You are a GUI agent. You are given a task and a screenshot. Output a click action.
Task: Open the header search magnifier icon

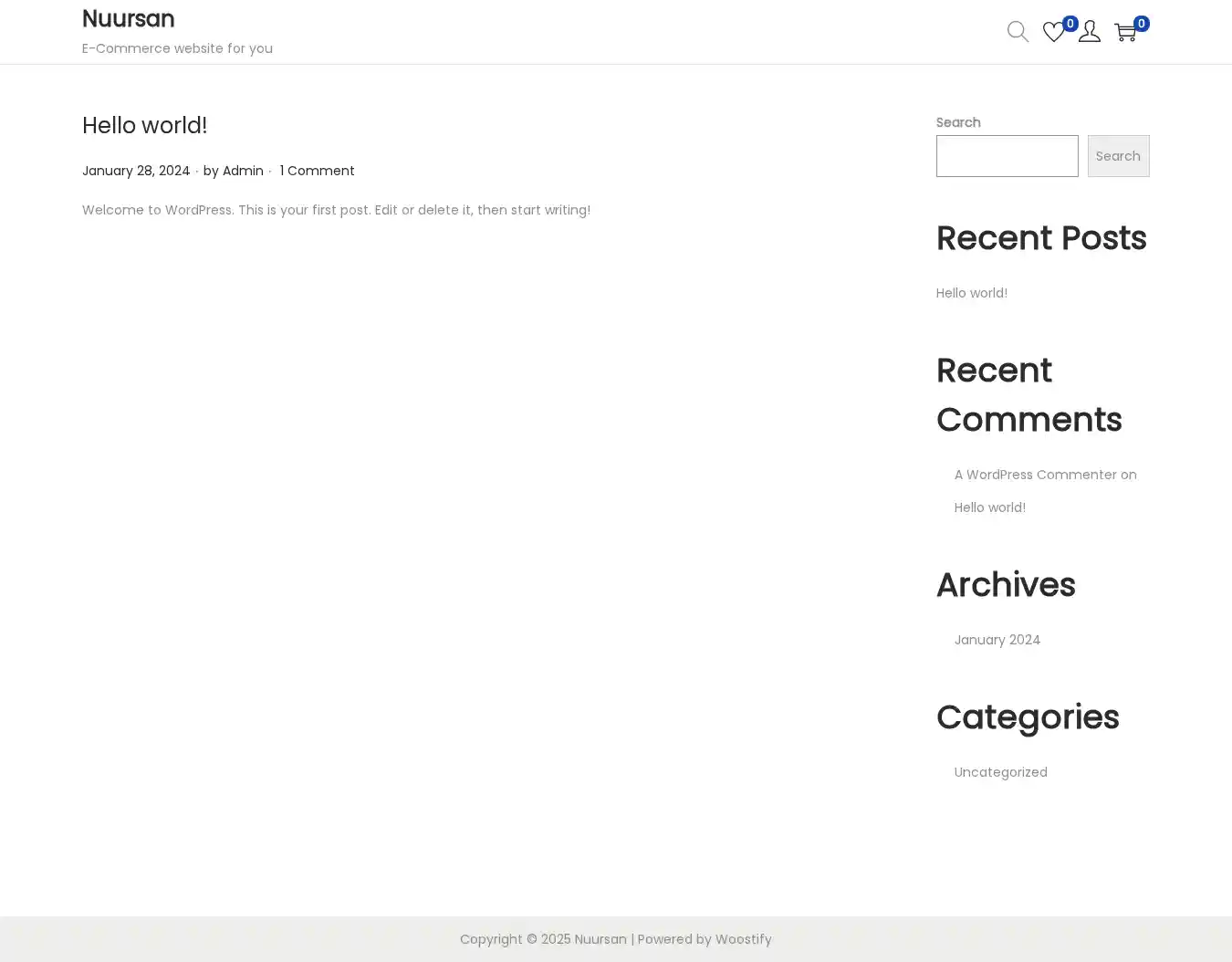1018,32
